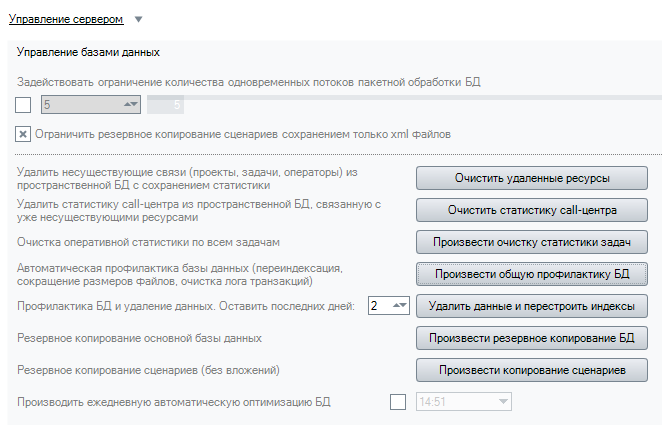Click the "Управление базами данных" section title

point(89,52)
